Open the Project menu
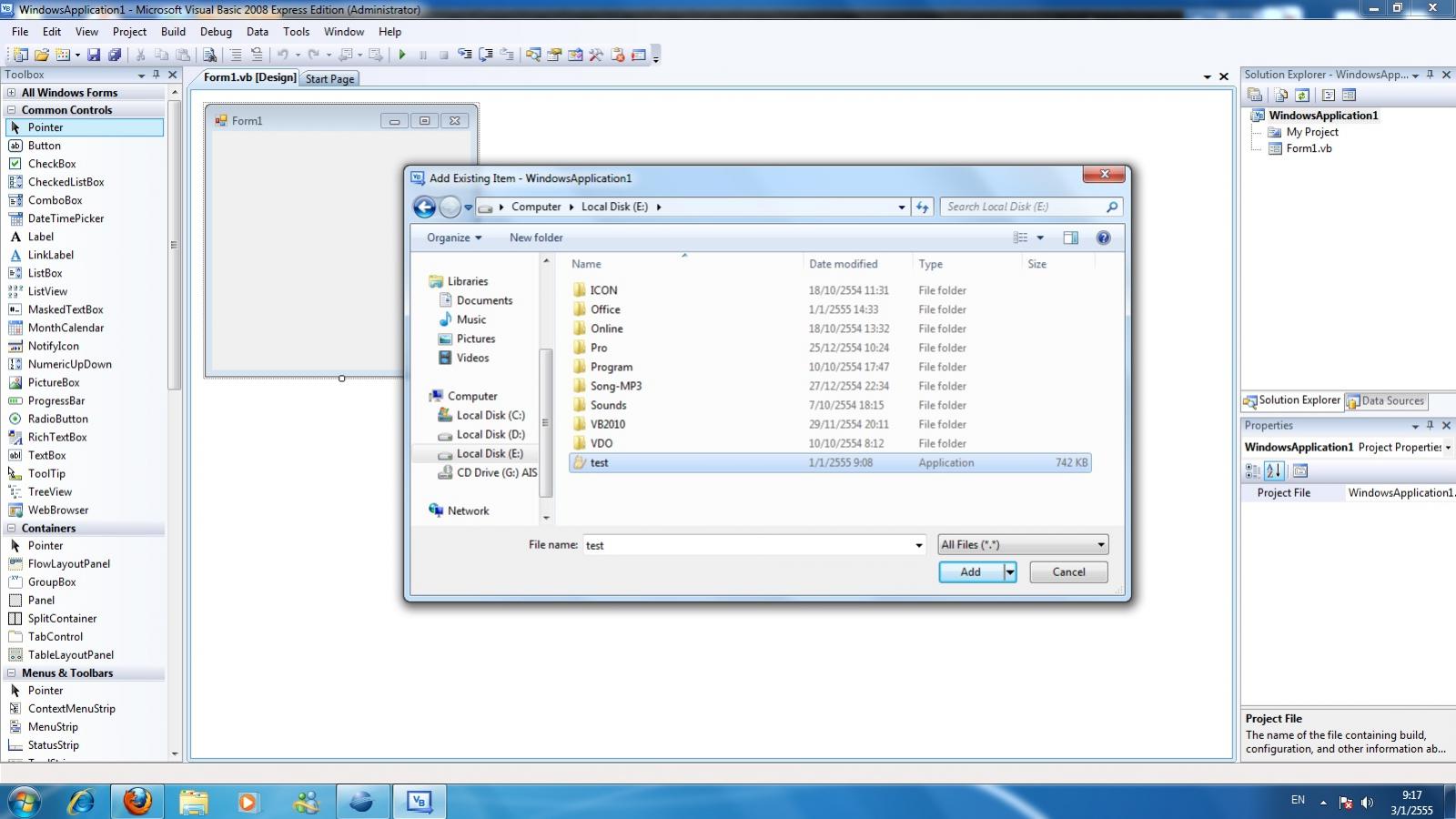 (129, 31)
